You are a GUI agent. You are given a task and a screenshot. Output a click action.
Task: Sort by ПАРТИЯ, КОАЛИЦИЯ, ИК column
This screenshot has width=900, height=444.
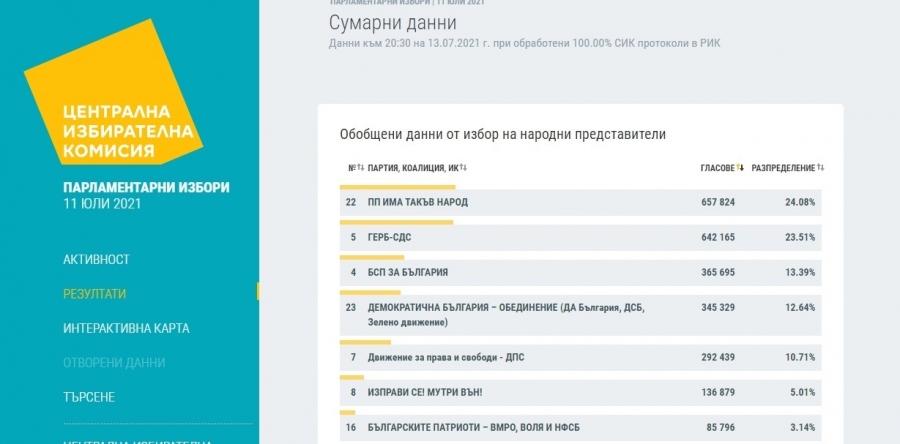pos(417,168)
